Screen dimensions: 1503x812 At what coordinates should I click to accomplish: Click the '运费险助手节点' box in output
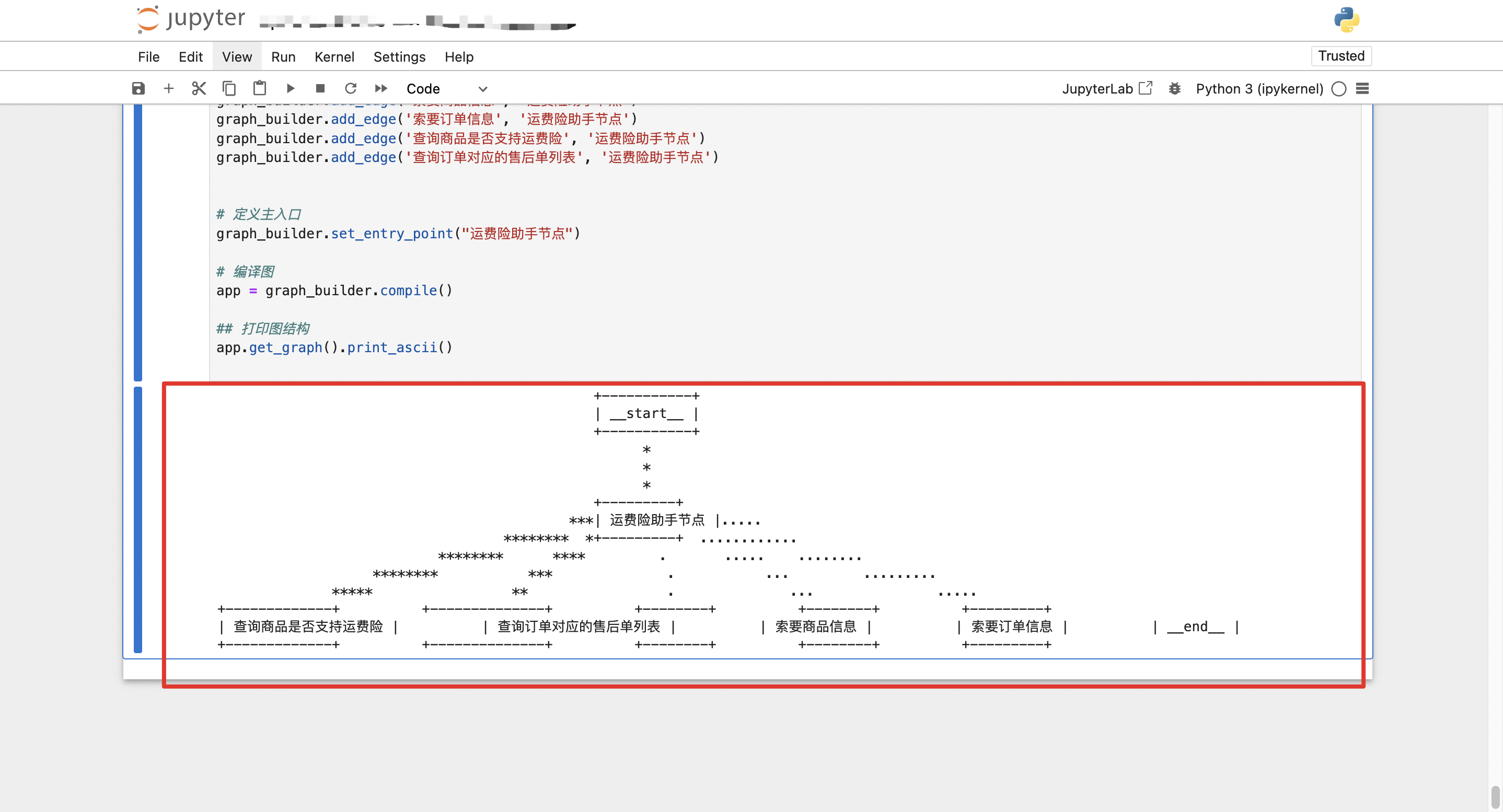click(x=657, y=520)
